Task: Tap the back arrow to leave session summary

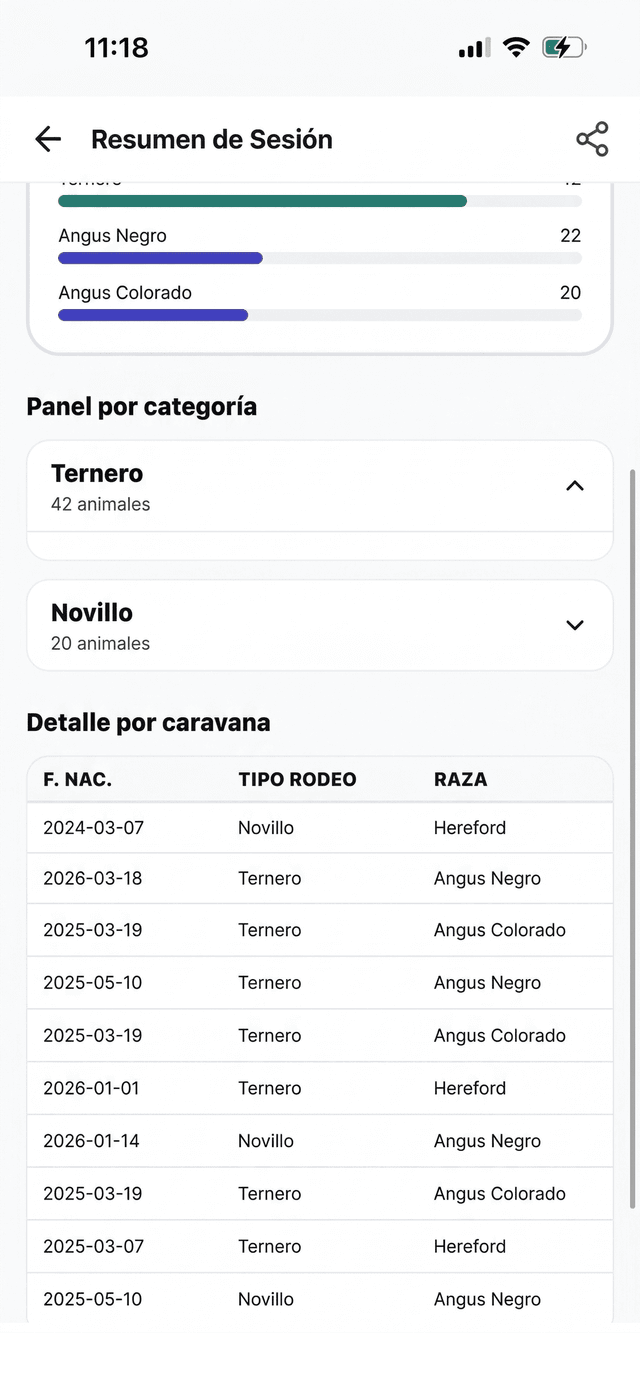Action: pos(47,139)
